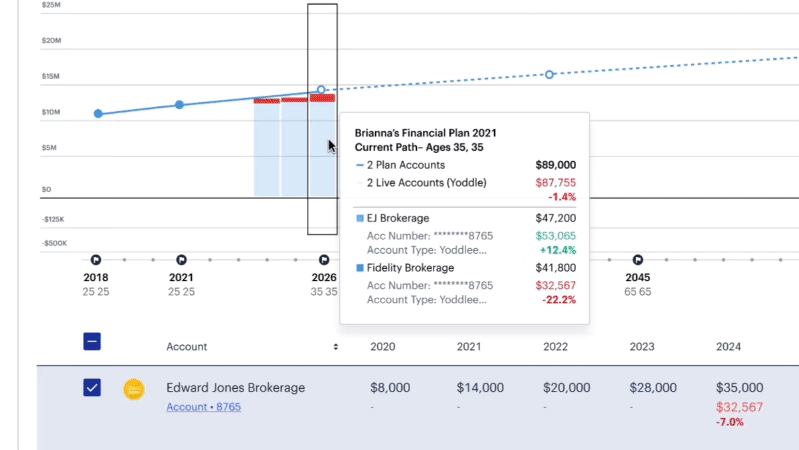Sort by the Account column arrows
799x450 pixels.
[x=335, y=347]
